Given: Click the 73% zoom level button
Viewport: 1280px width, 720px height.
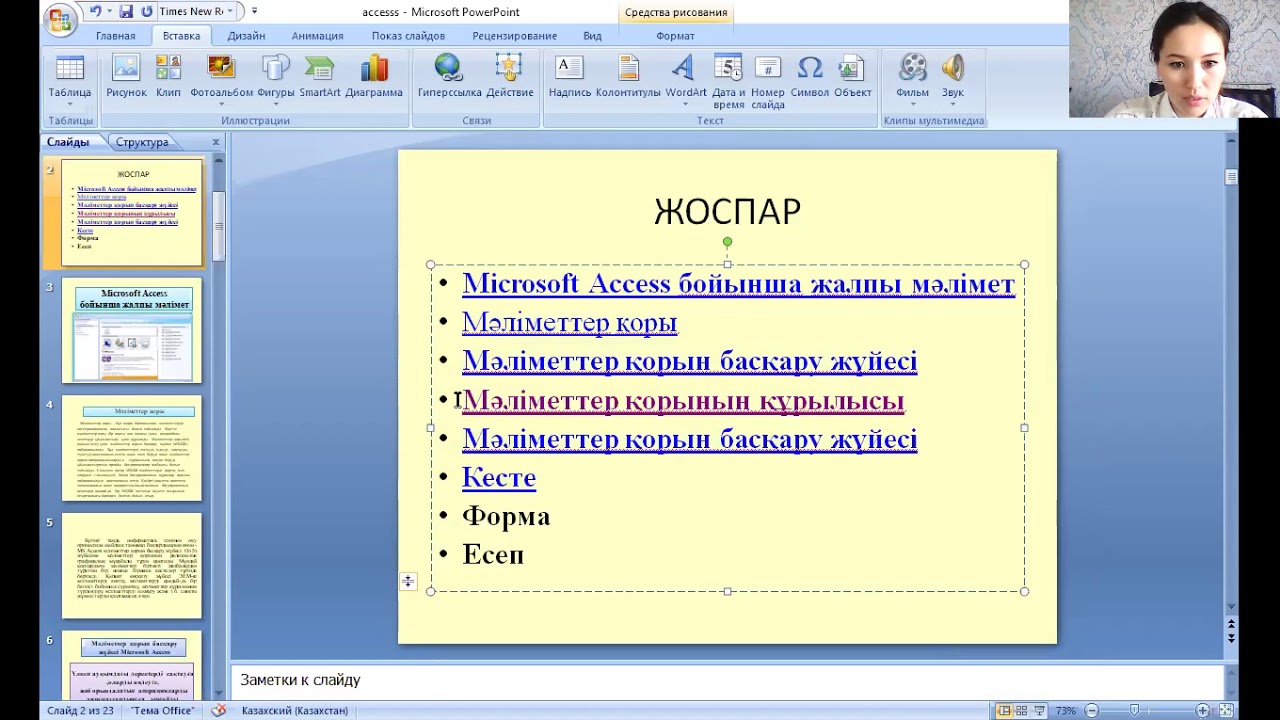Looking at the screenshot, I should 1065,711.
